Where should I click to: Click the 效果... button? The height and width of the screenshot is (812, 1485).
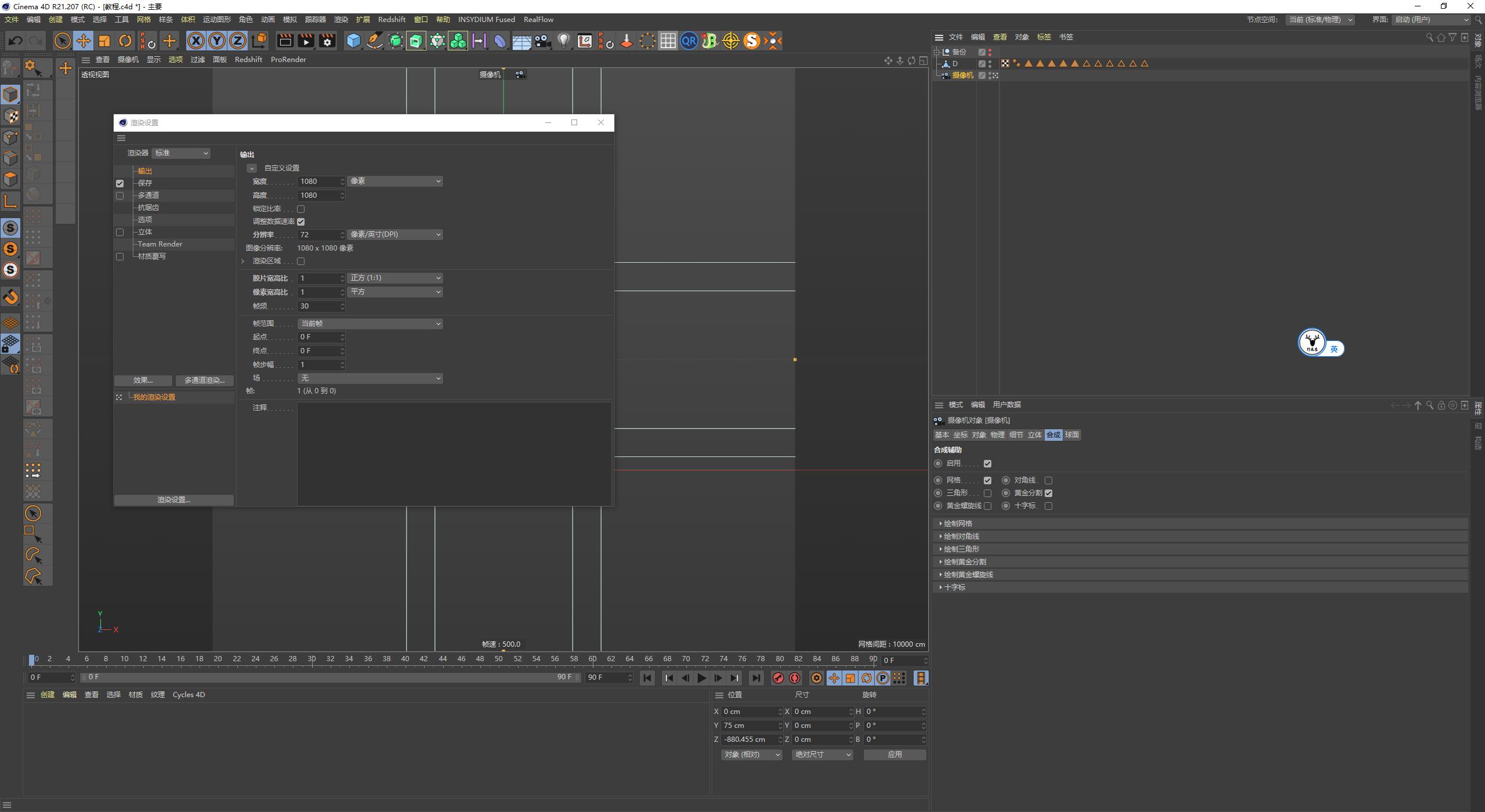tap(143, 380)
